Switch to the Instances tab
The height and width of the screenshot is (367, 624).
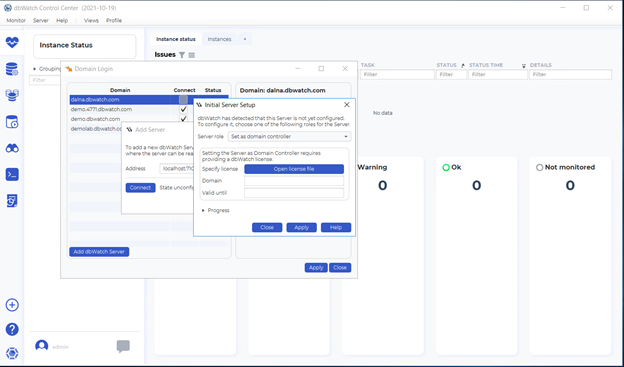(219, 39)
